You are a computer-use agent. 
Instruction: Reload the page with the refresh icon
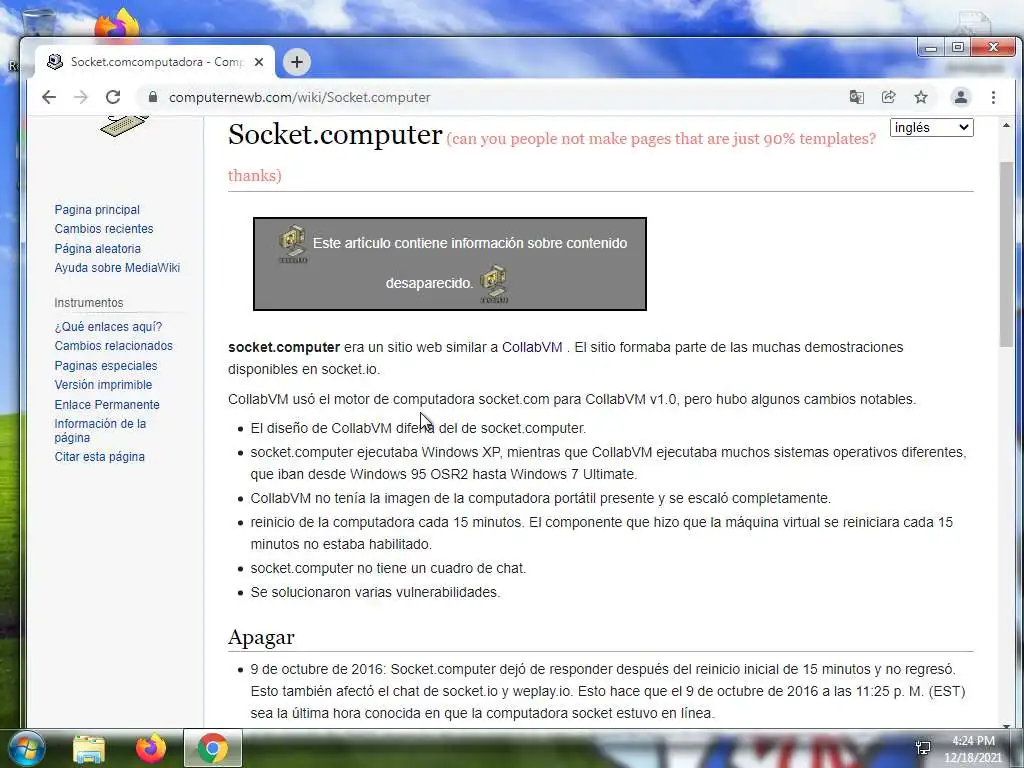click(x=113, y=97)
